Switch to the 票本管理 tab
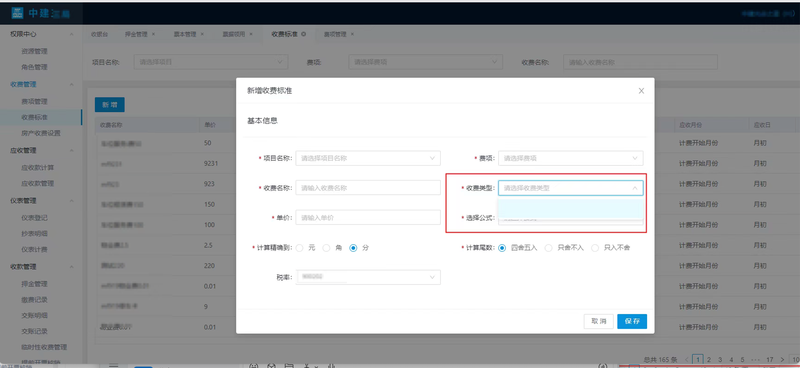Image resolution: width=800 pixels, height=368 pixels. click(185, 34)
